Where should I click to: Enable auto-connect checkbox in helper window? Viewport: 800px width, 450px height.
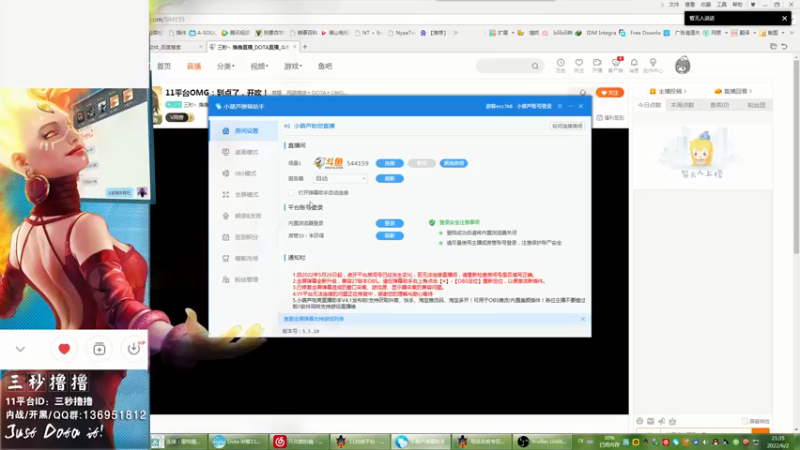(291, 193)
